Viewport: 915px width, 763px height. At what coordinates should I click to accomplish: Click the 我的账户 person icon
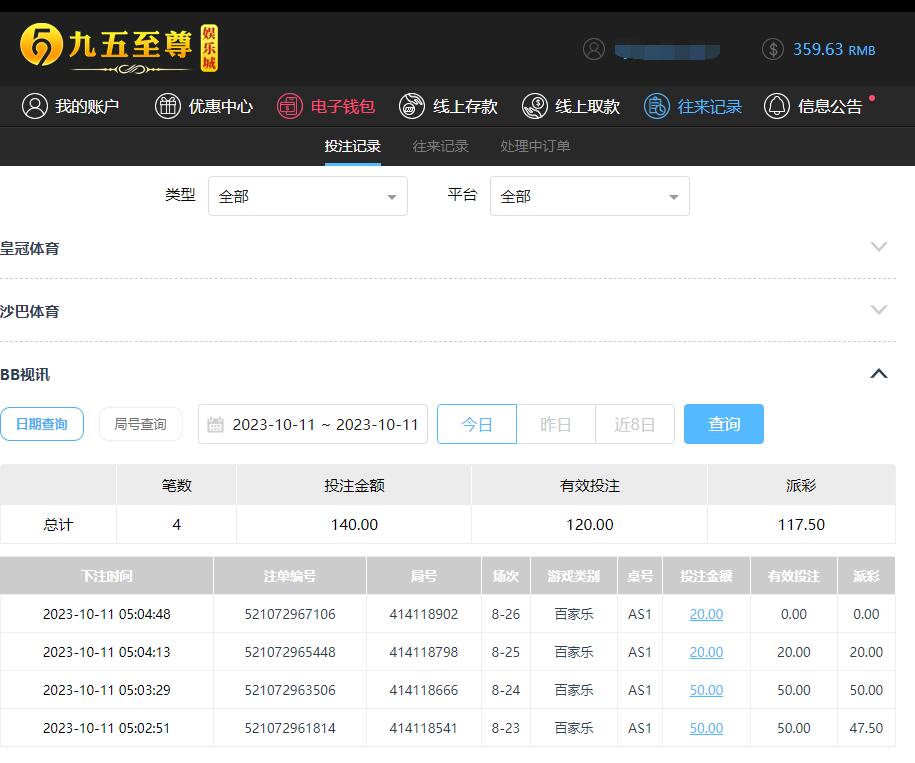tap(34, 106)
